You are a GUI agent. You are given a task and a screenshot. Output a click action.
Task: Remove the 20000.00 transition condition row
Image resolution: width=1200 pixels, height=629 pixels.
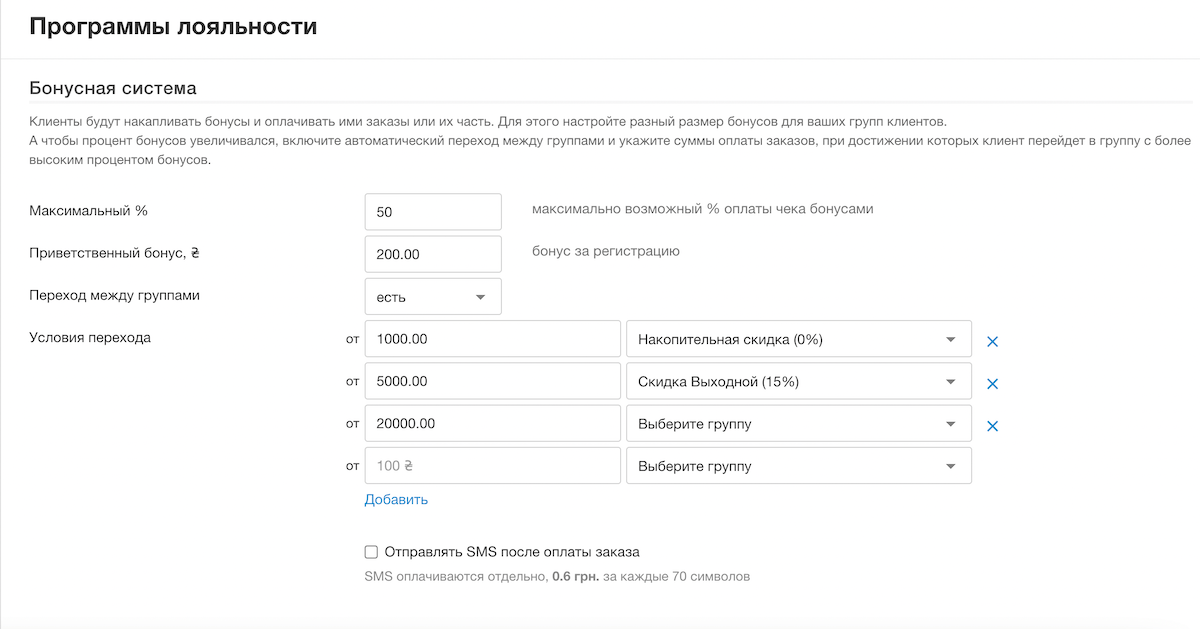992,425
